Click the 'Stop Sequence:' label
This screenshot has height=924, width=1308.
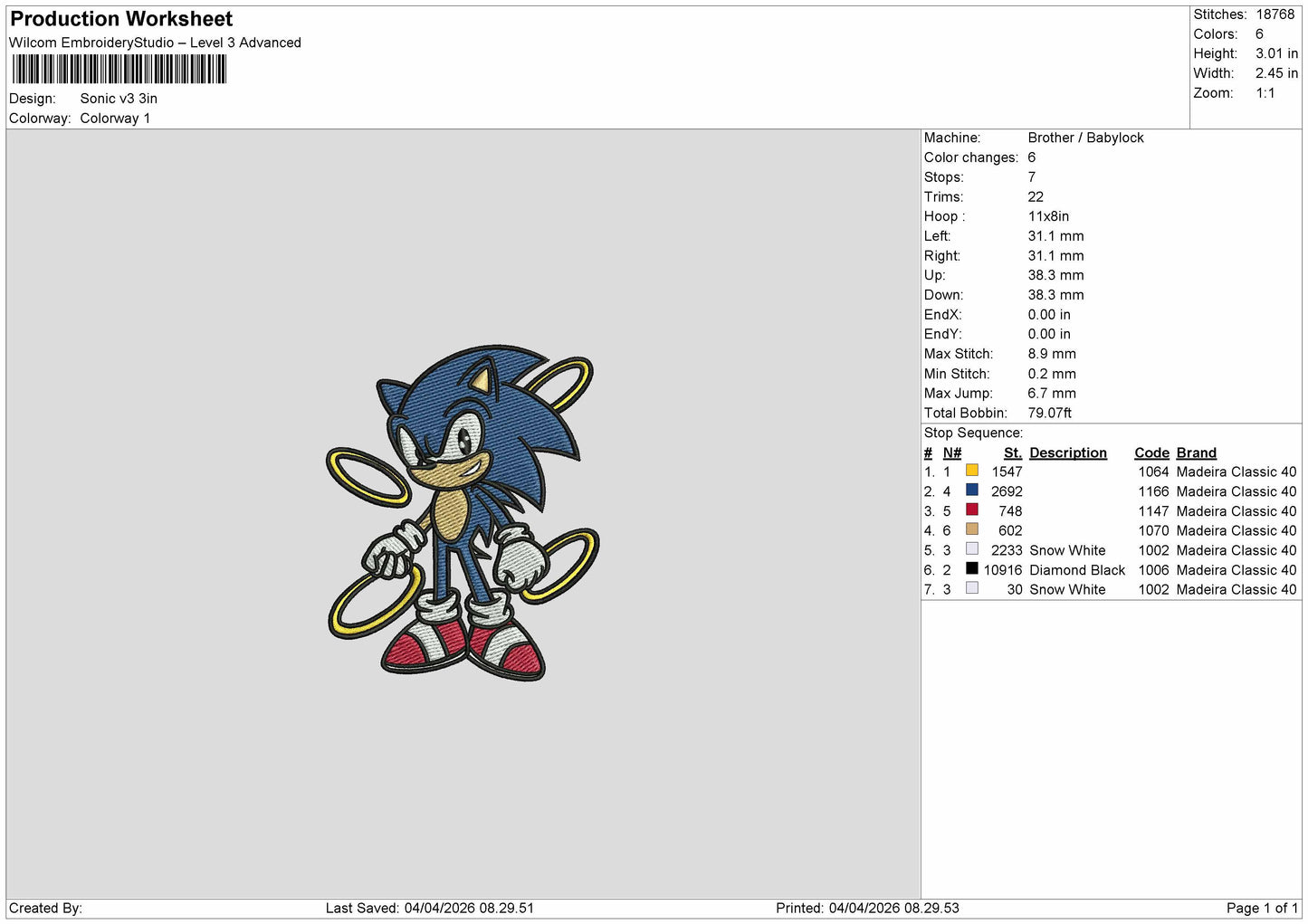click(973, 433)
